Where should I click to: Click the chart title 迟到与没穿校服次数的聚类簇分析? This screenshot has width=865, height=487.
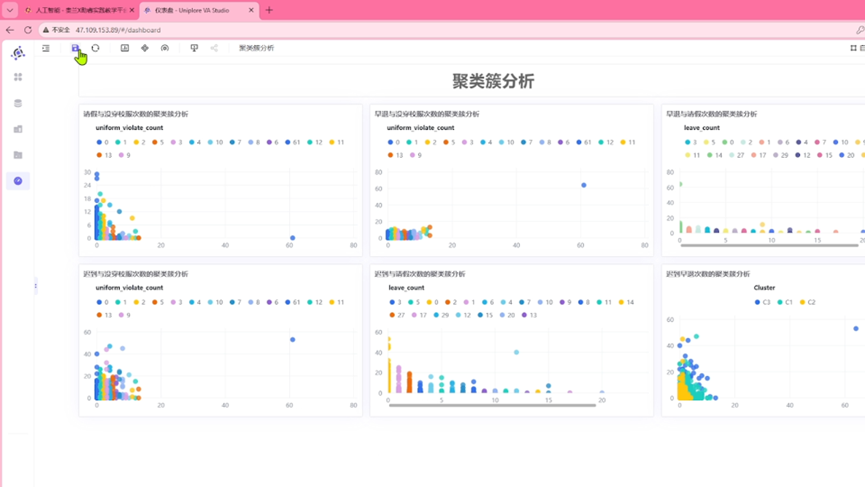[136, 274]
